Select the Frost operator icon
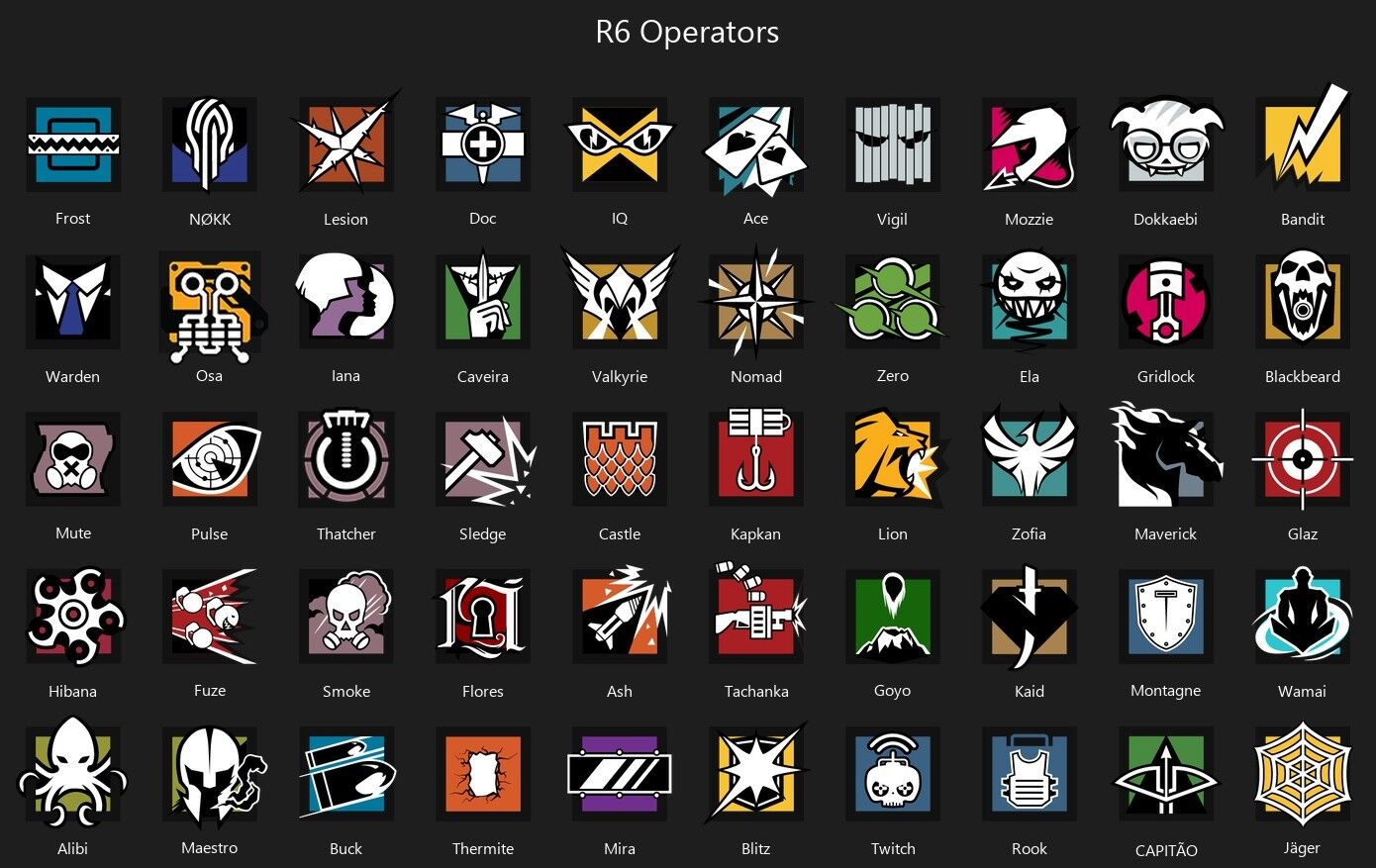 pos(73,145)
